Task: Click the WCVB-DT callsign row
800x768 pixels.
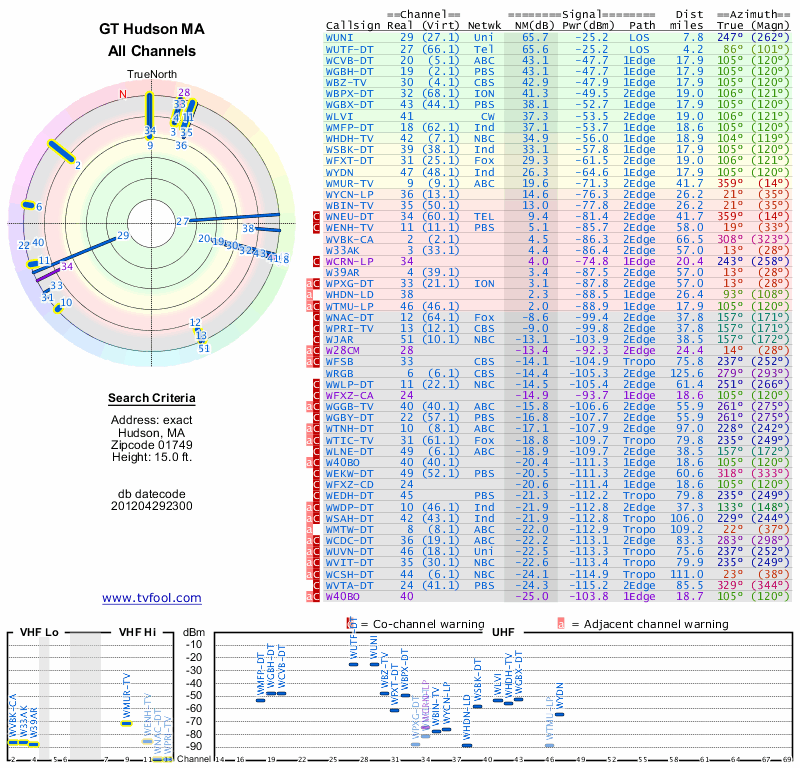Action: pyautogui.click(x=557, y=60)
